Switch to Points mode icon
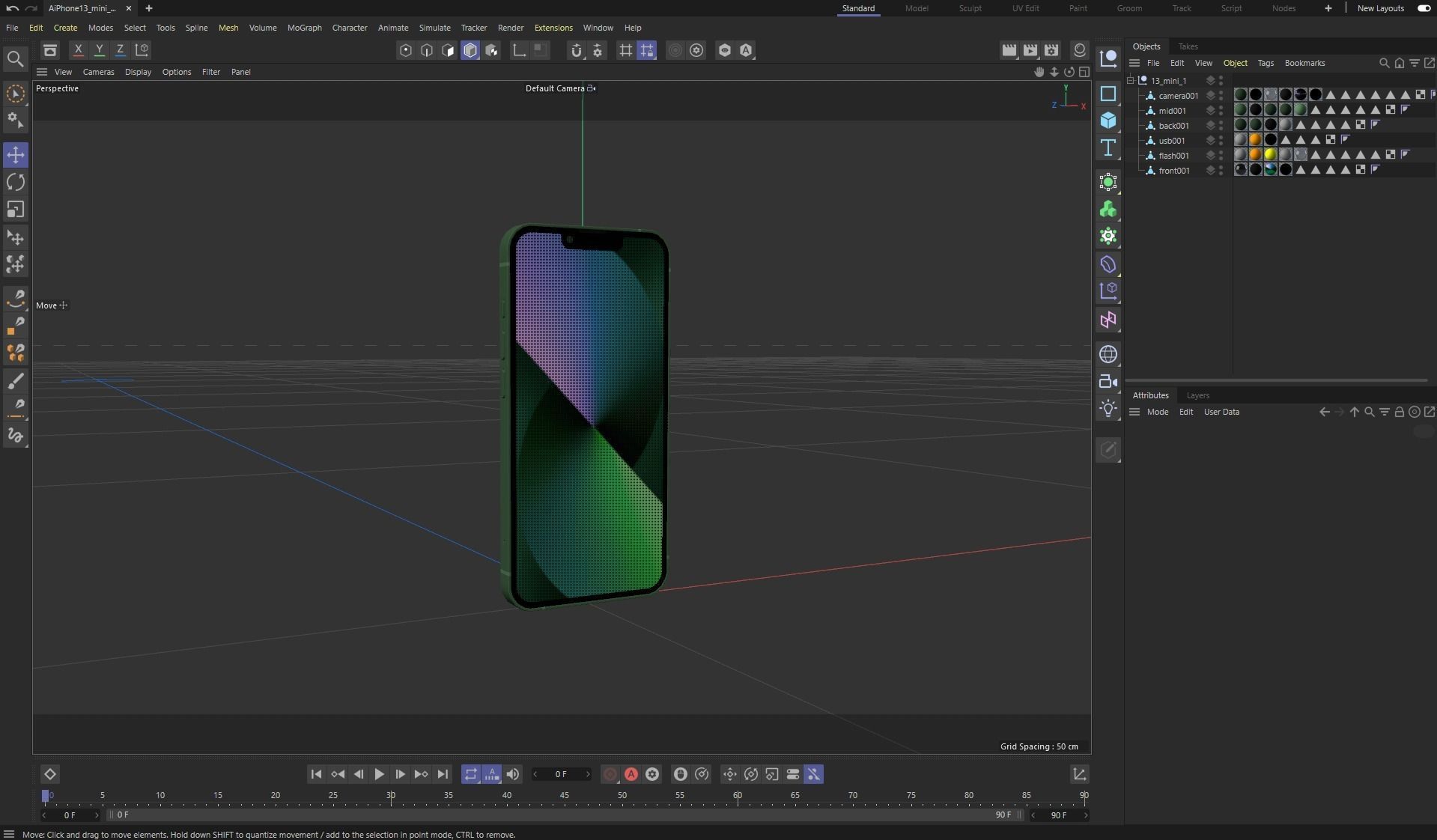This screenshot has width=1437, height=840. point(406,50)
